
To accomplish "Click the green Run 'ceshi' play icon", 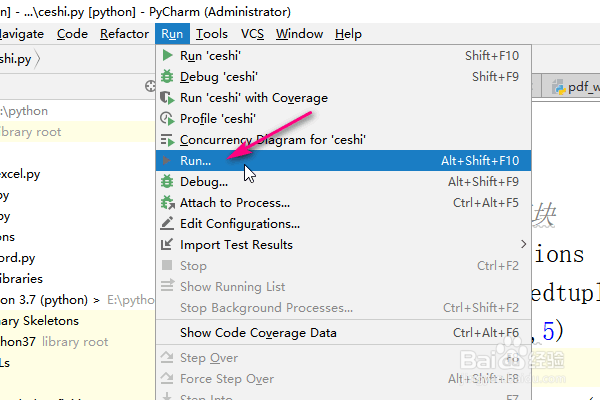I will pyautogui.click(x=167, y=56).
